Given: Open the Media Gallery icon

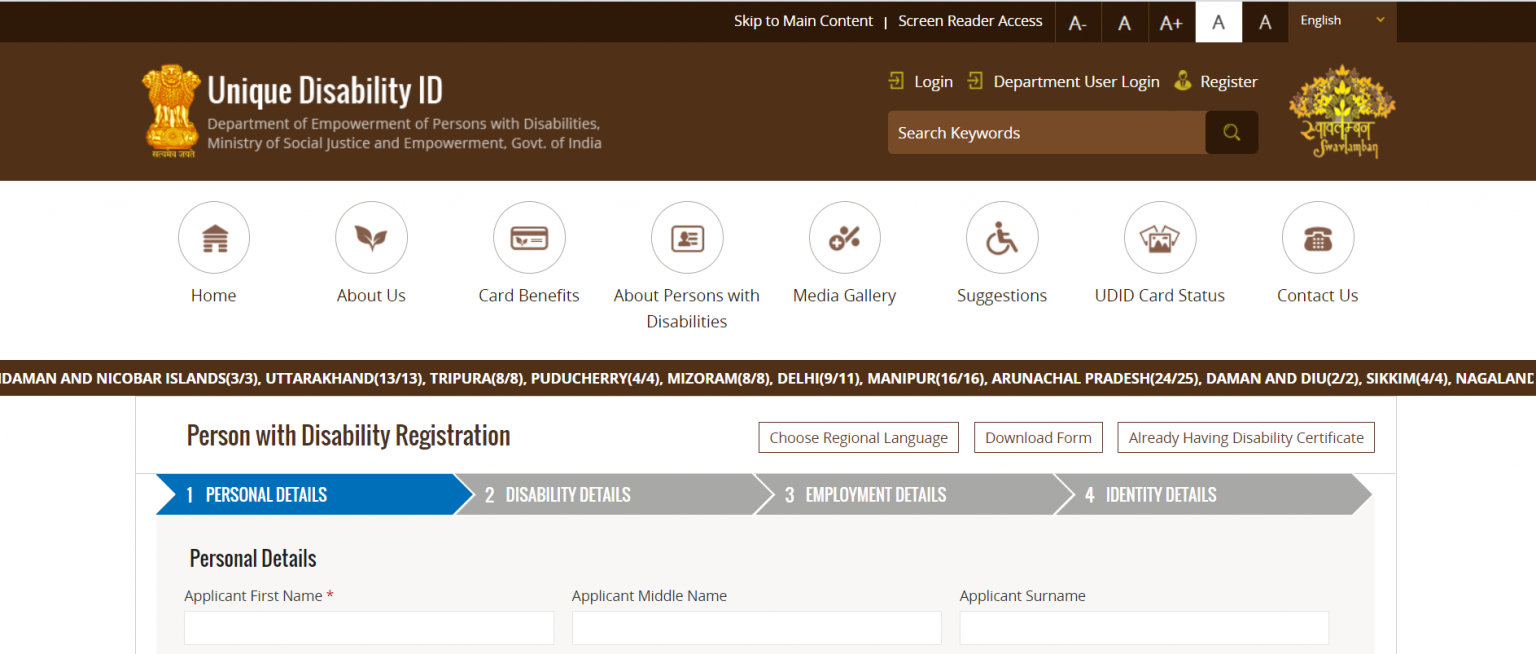Looking at the screenshot, I should [x=844, y=238].
